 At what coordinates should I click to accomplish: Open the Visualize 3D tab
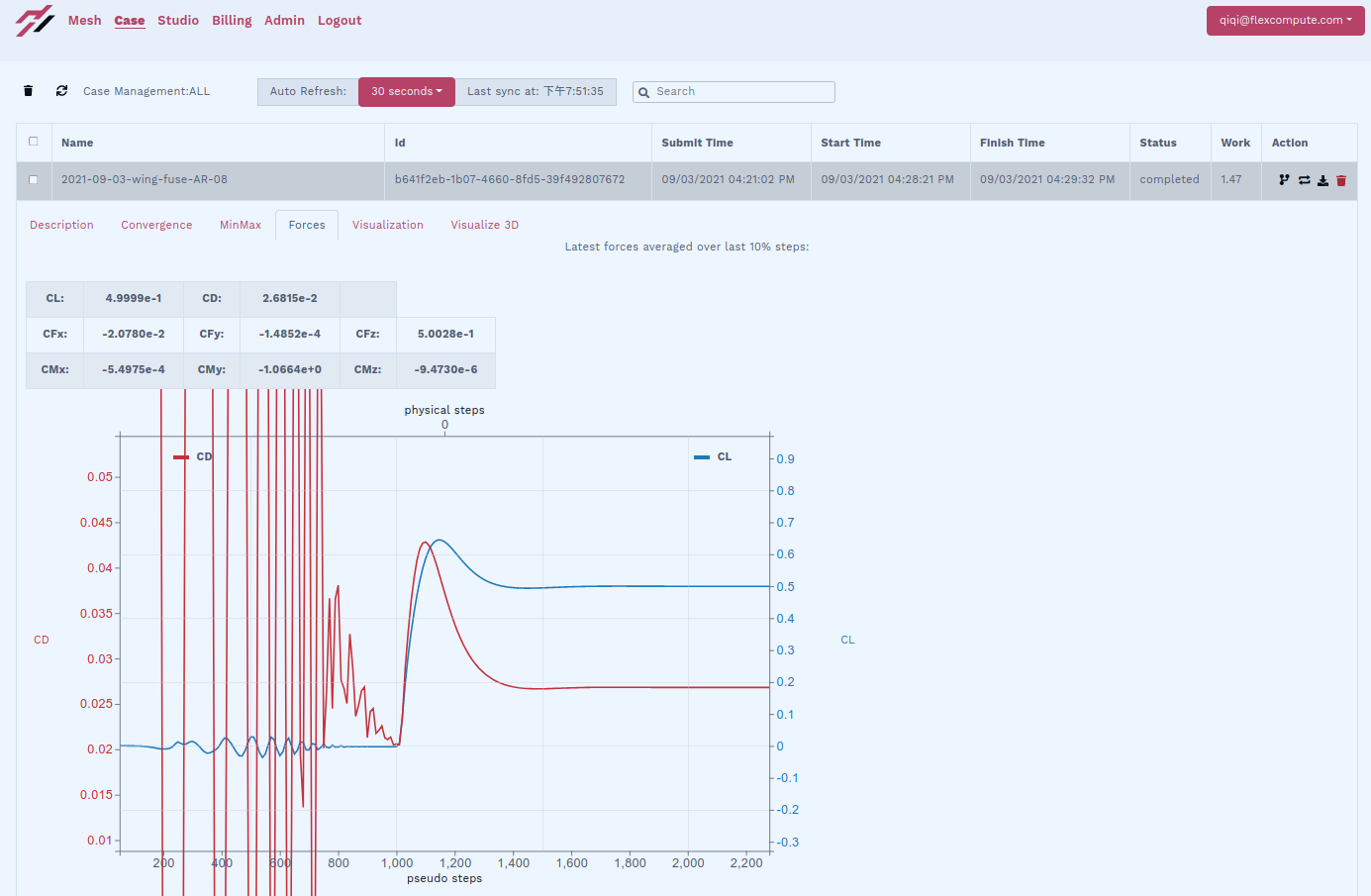[484, 225]
